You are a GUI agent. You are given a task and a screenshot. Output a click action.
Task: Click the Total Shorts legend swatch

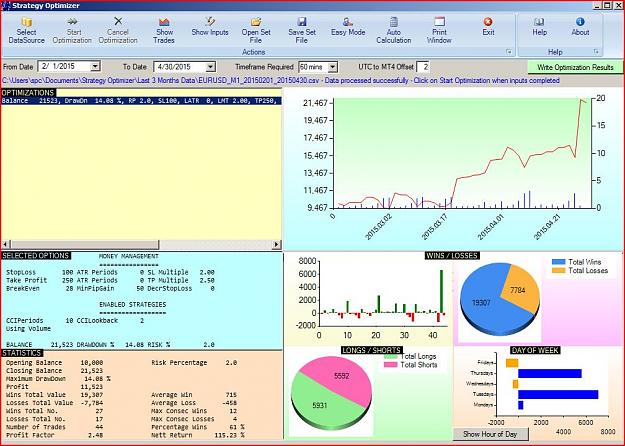pyautogui.click(x=391, y=365)
